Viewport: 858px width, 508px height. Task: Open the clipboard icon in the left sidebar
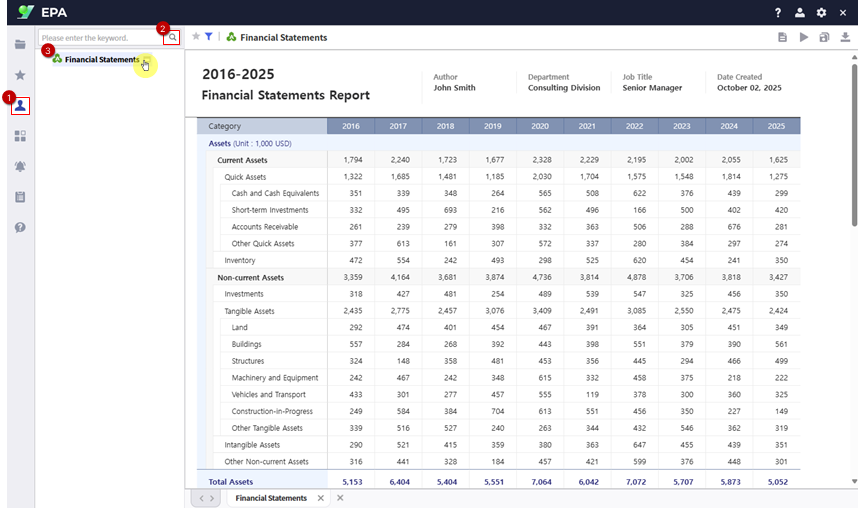[x=20, y=197]
